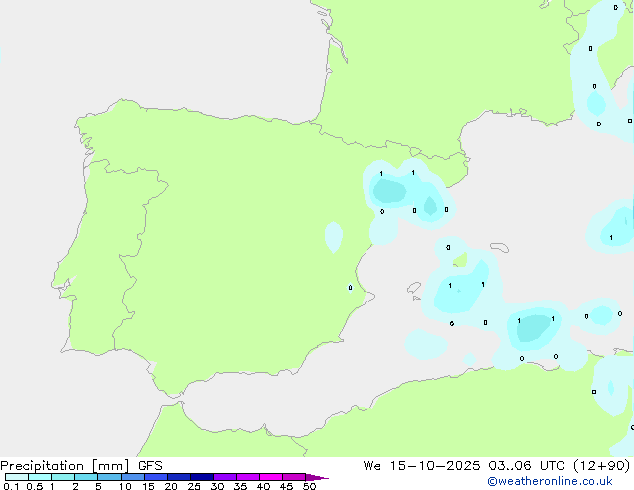
Task: Pick the magenta swatch between 40 and 45
Action: coord(271,477)
